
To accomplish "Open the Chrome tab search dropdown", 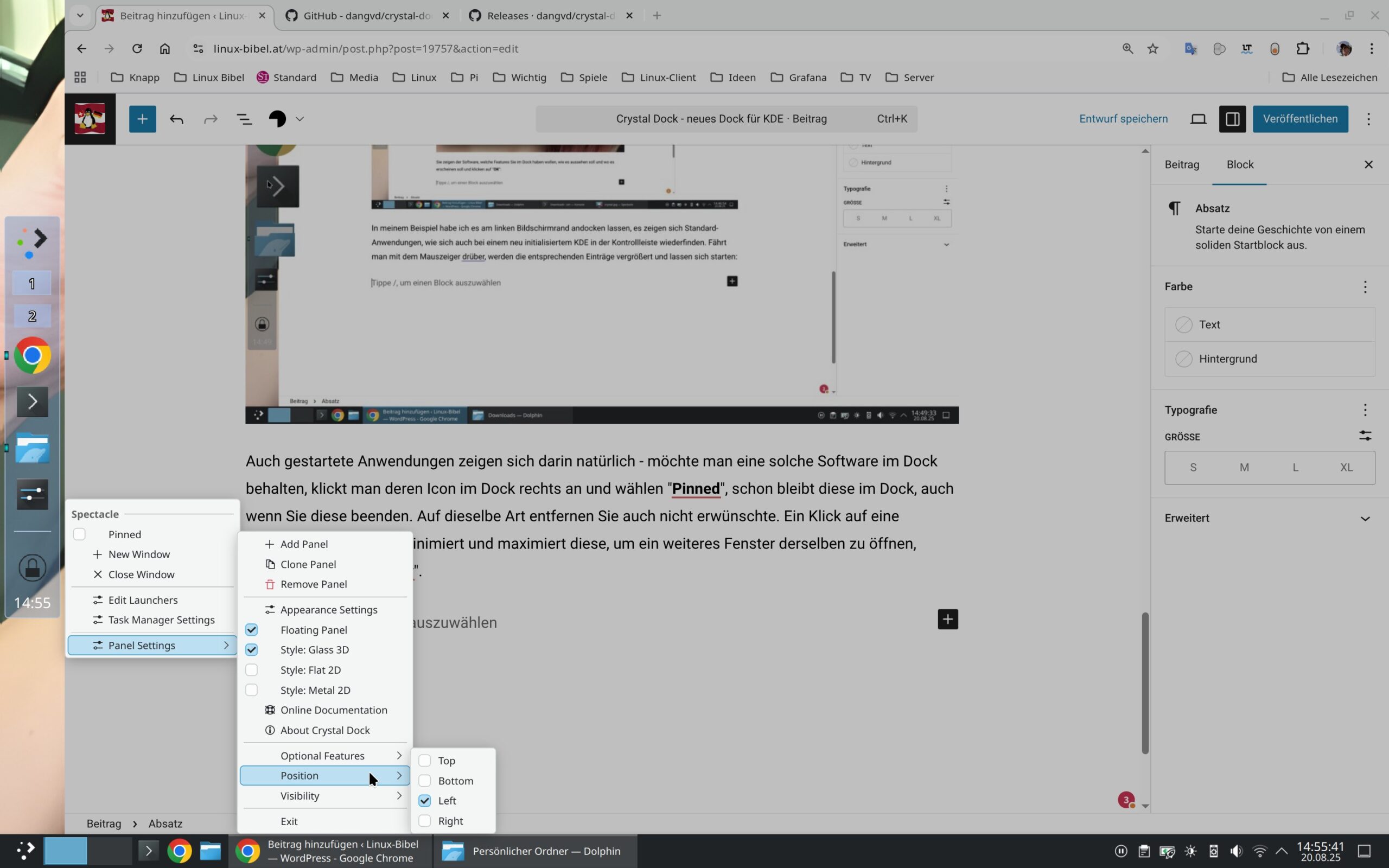I will (80, 16).
